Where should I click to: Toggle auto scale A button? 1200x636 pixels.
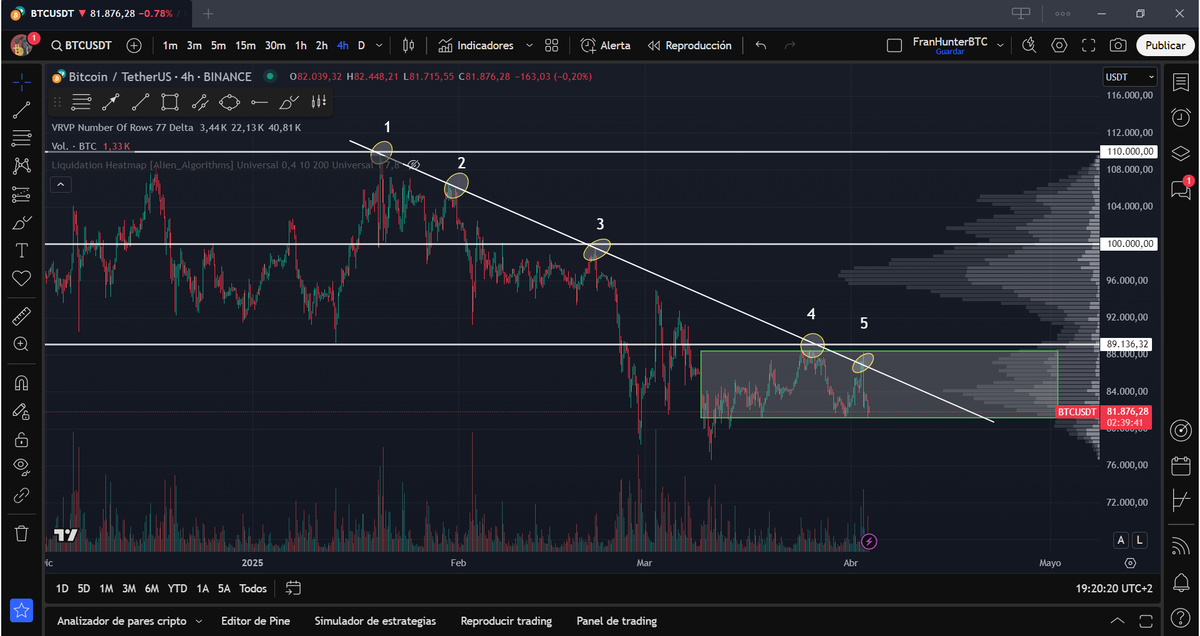point(1120,540)
